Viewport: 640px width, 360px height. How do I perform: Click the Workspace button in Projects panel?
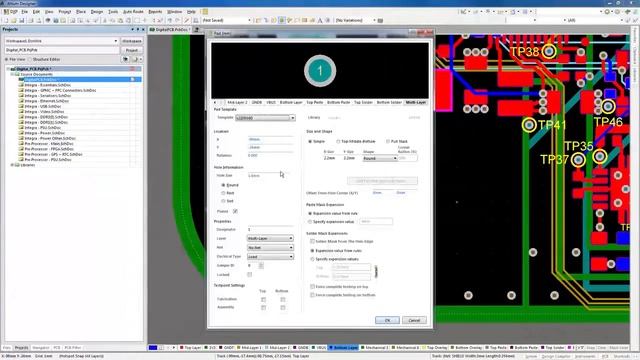[x=131, y=41]
